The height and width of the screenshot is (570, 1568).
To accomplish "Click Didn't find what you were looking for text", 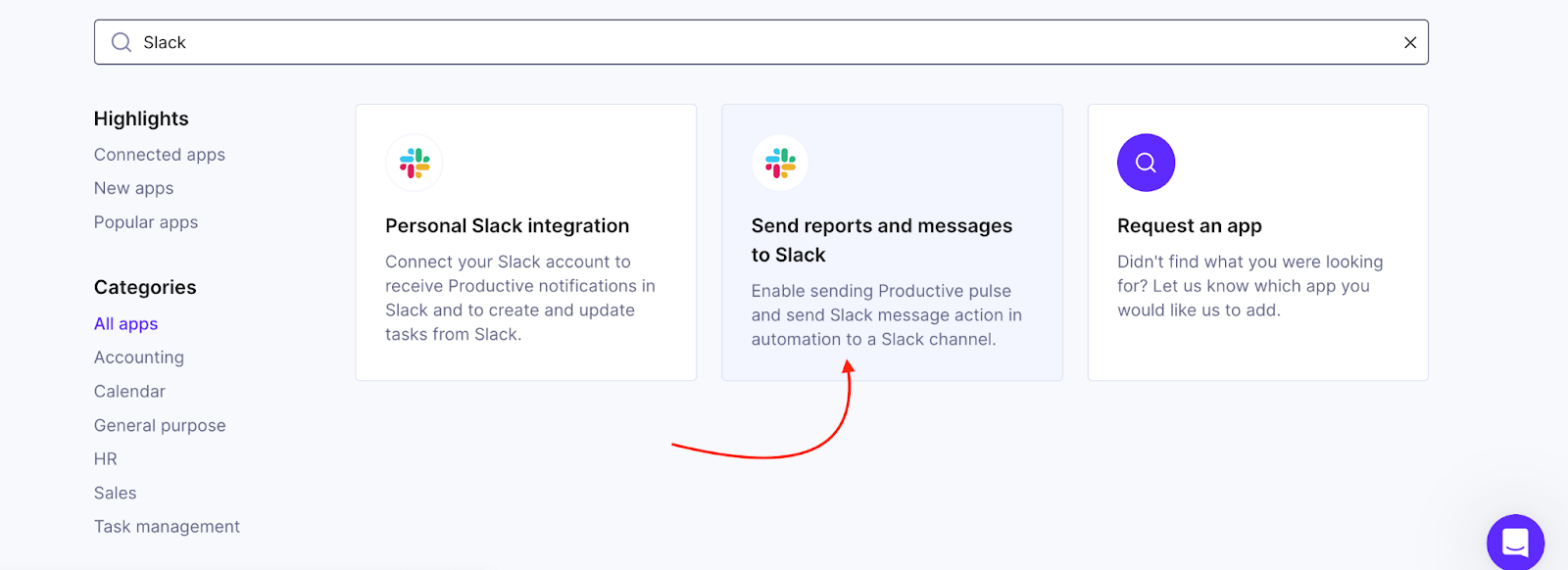I will coord(1250,286).
